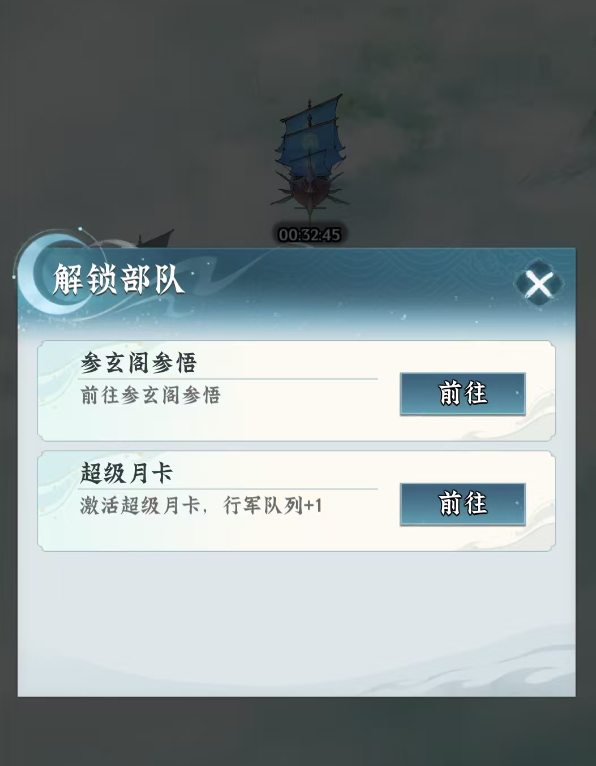Image resolution: width=596 pixels, height=766 pixels.
Task: Tap the dark ship silhouette behind dialog
Action: click(x=153, y=238)
